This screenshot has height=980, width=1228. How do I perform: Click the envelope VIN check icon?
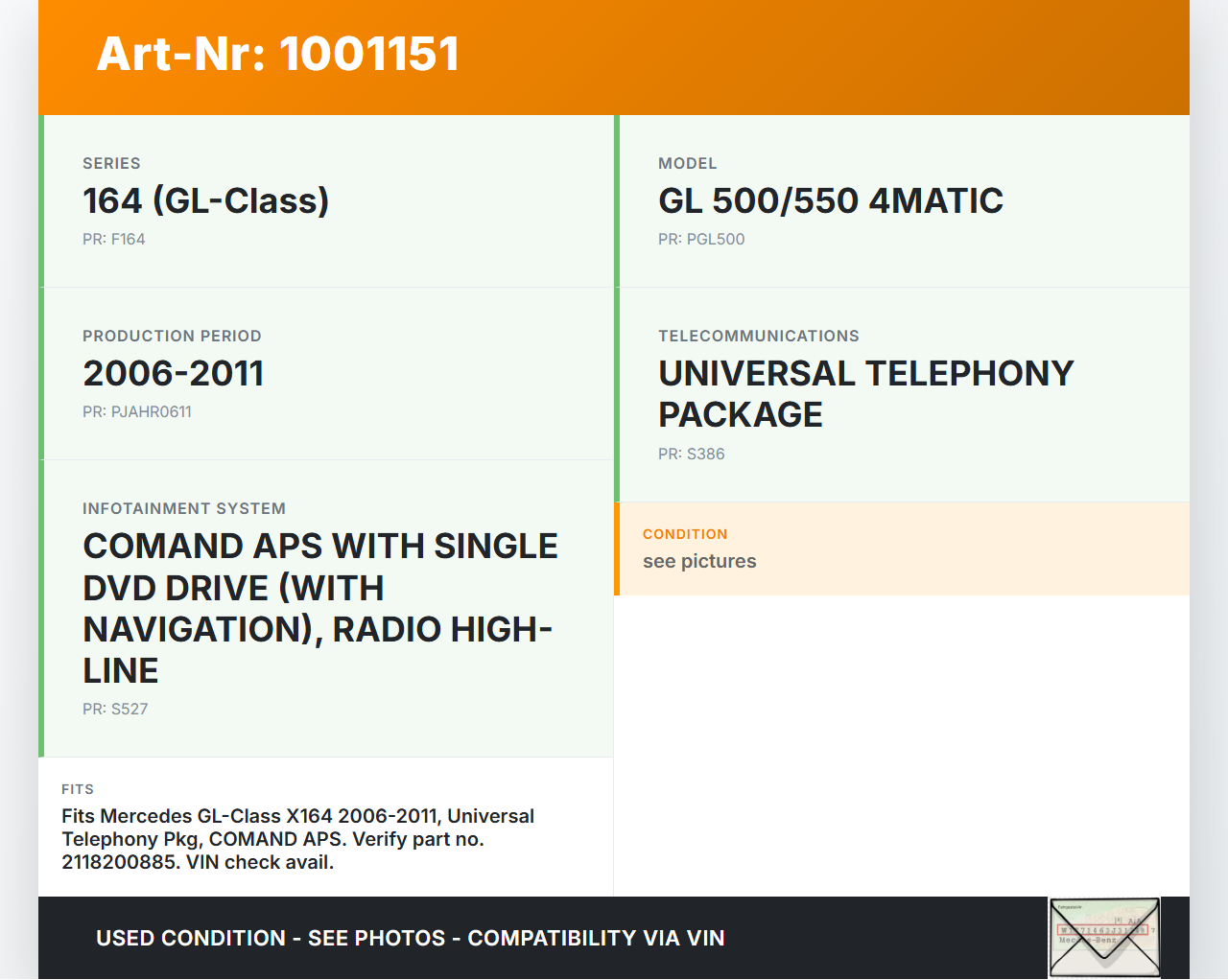pos(1104,937)
